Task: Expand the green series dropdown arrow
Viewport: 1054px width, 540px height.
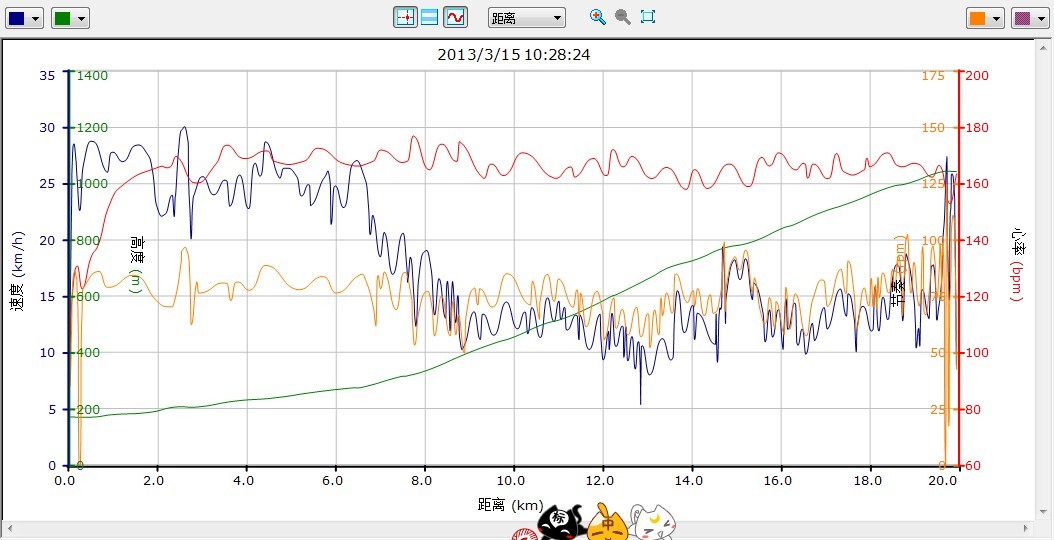Action: point(81,18)
